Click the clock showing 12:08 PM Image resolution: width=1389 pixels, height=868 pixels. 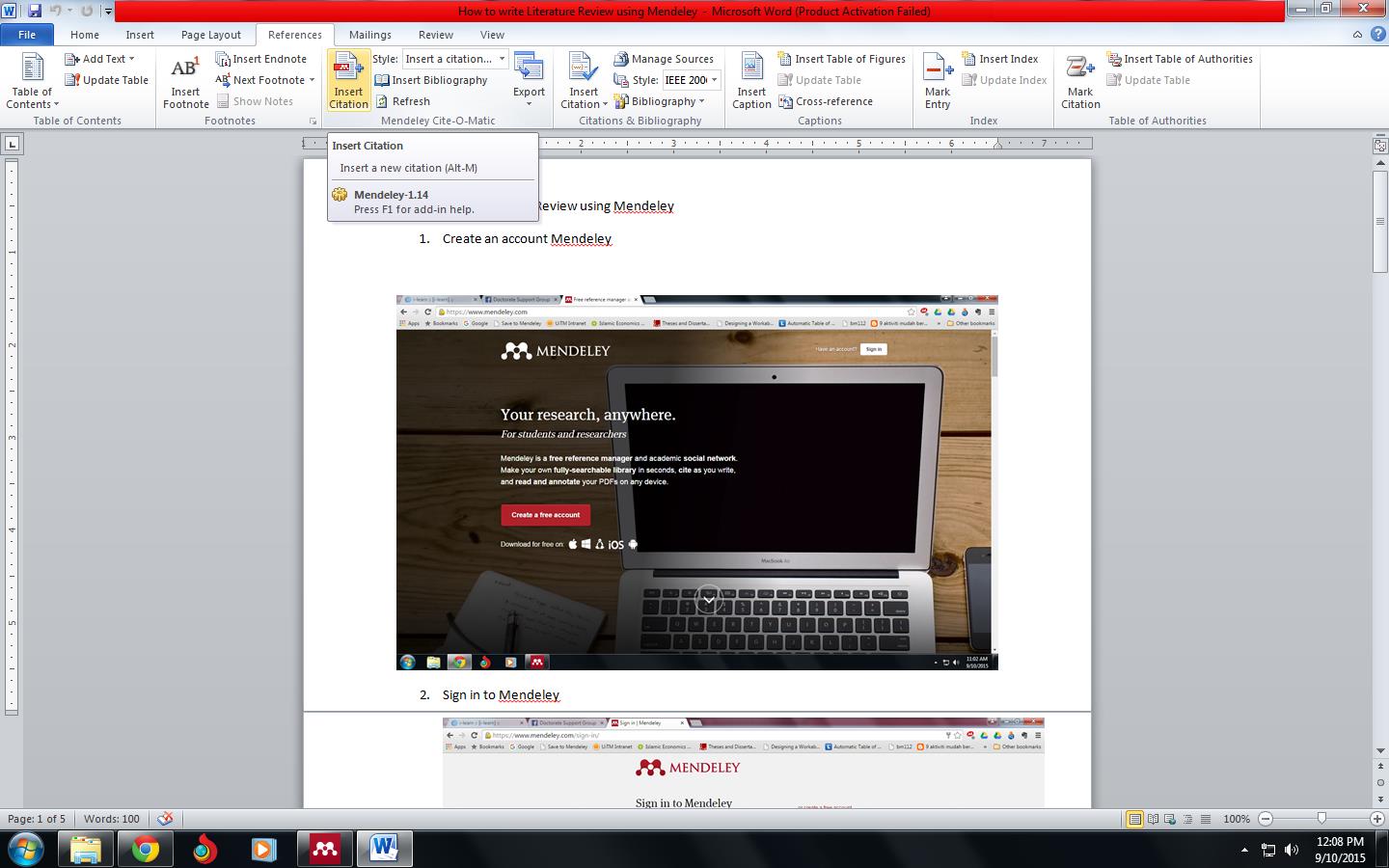[x=1340, y=842]
